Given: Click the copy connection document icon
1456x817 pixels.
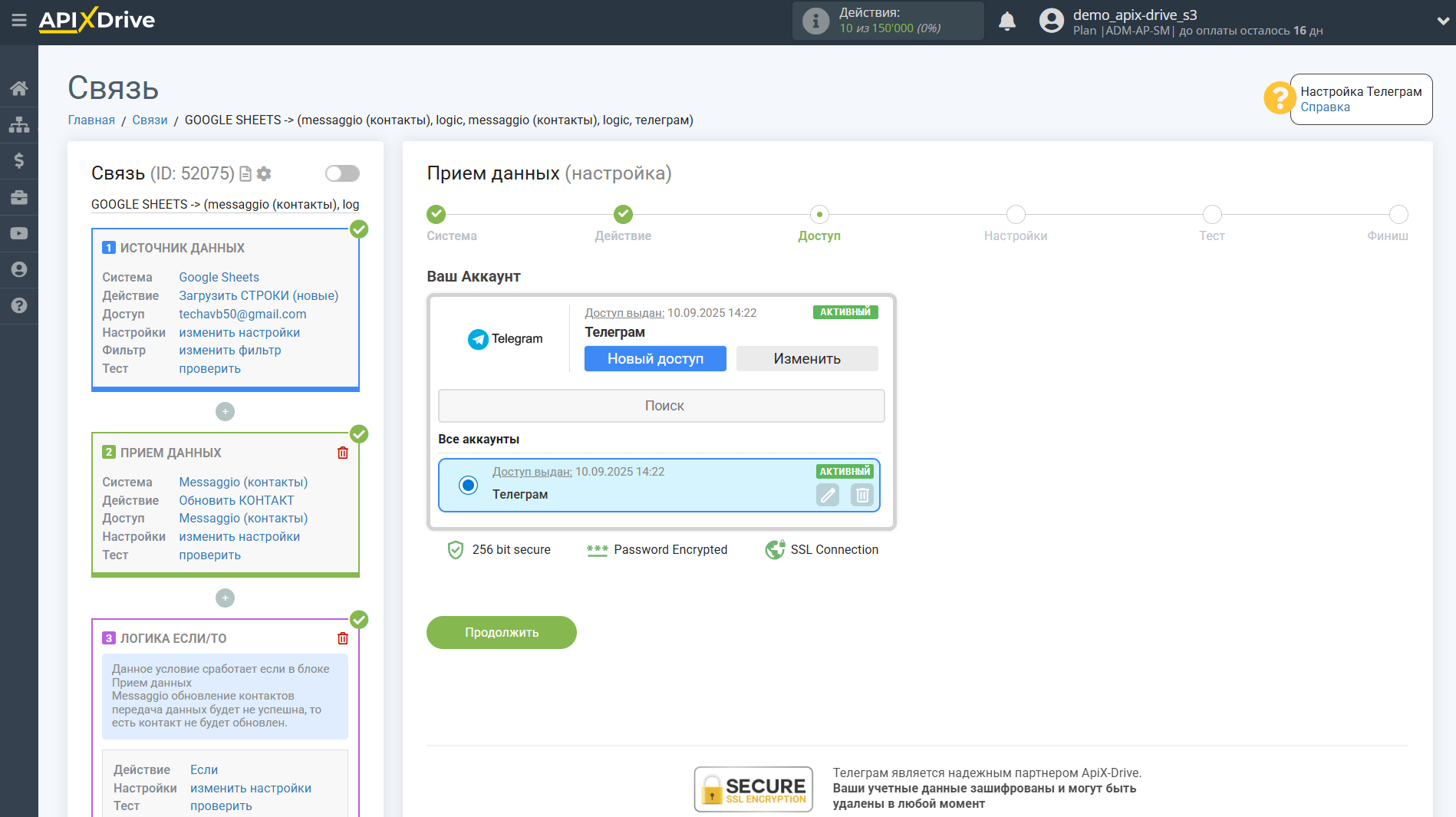Looking at the screenshot, I should click(245, 174).
